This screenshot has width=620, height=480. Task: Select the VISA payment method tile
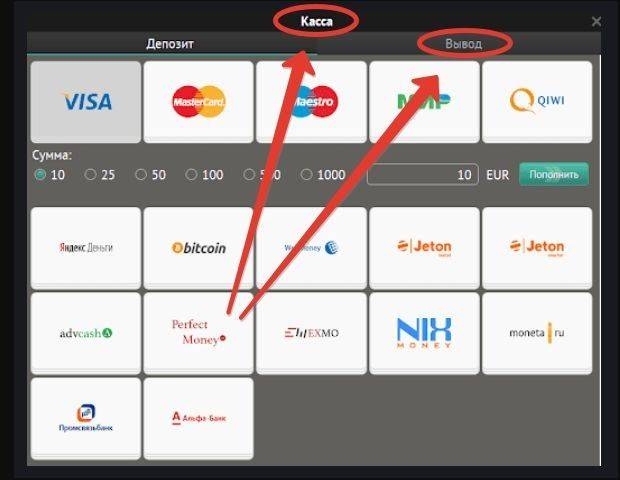click(86, 102)
